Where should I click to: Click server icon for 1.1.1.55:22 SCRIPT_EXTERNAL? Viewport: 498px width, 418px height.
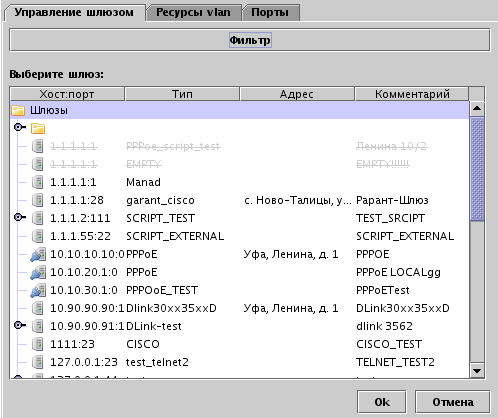pos(38,236)
